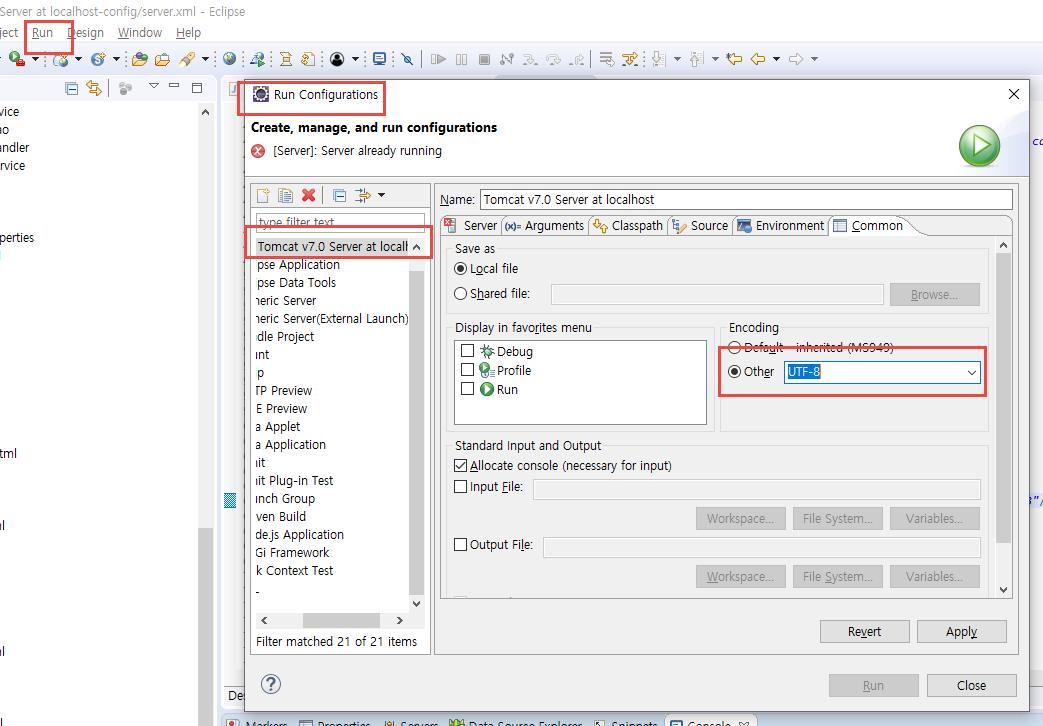Delete selected launch configuration with red X
Image resolution: width=1043 pixels, height=726 pixels.
click(x=308, y=195)
